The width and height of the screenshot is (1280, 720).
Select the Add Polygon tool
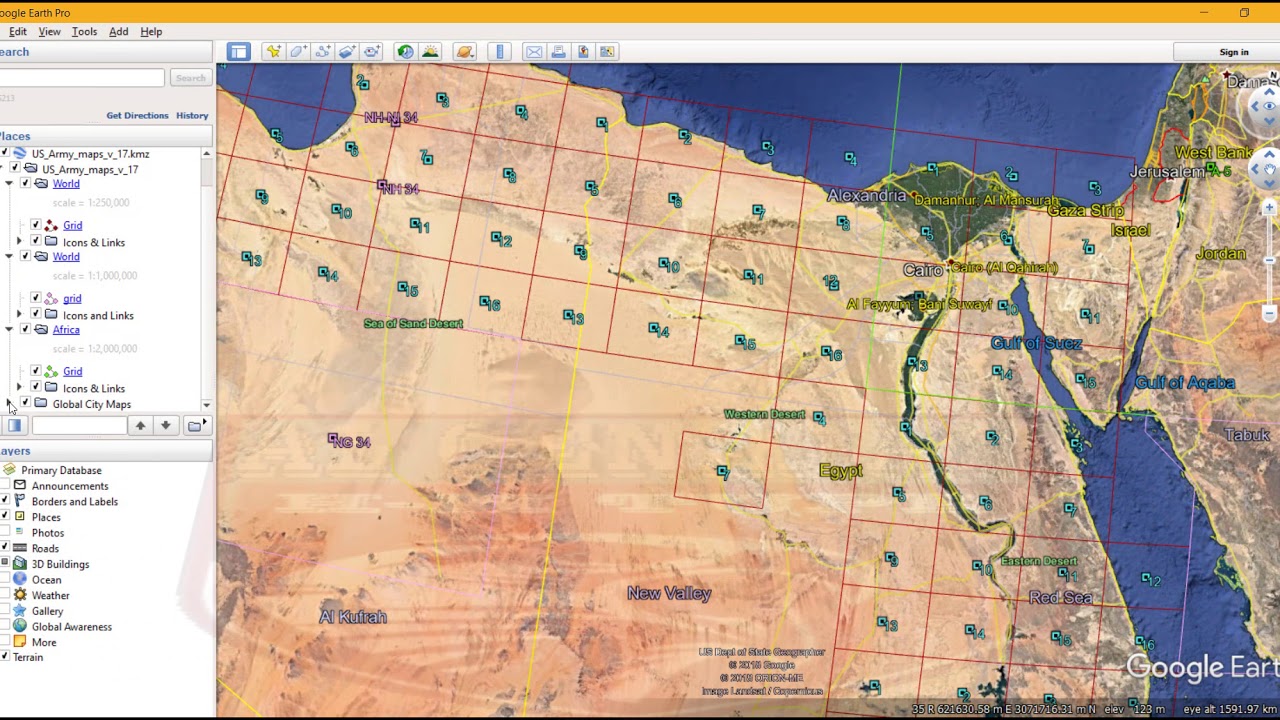298,52
